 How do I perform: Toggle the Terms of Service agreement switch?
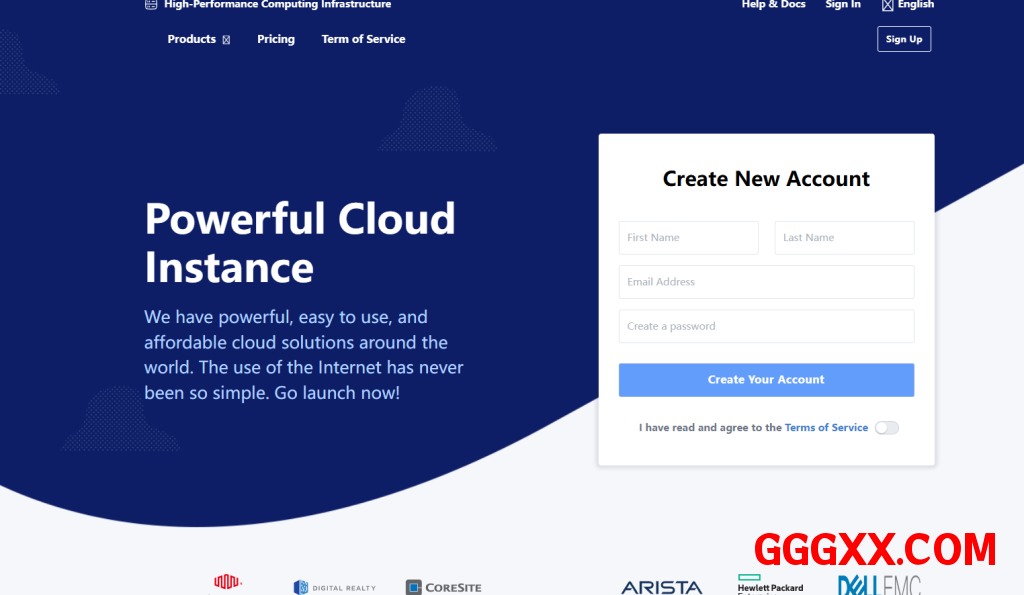tap(886, 428)
